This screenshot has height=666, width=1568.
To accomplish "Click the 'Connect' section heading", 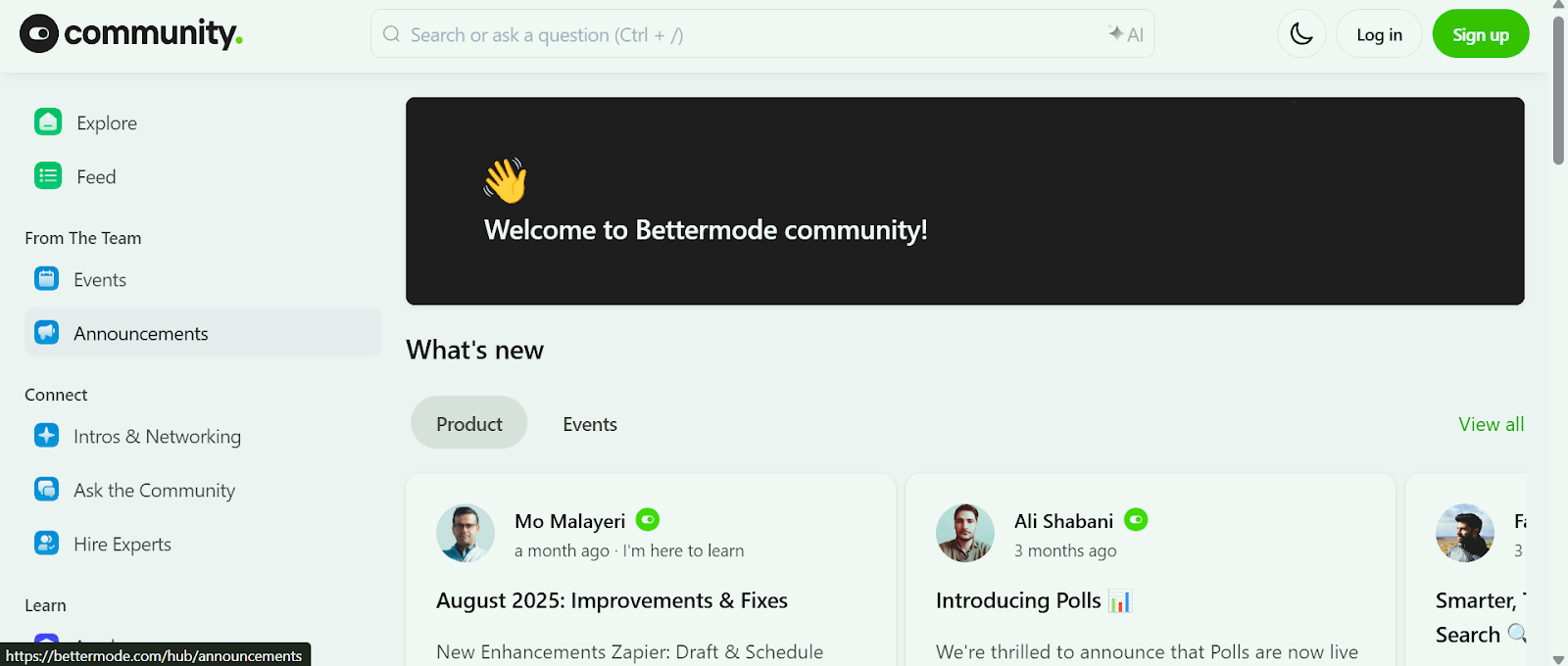I will click(56, 395).
